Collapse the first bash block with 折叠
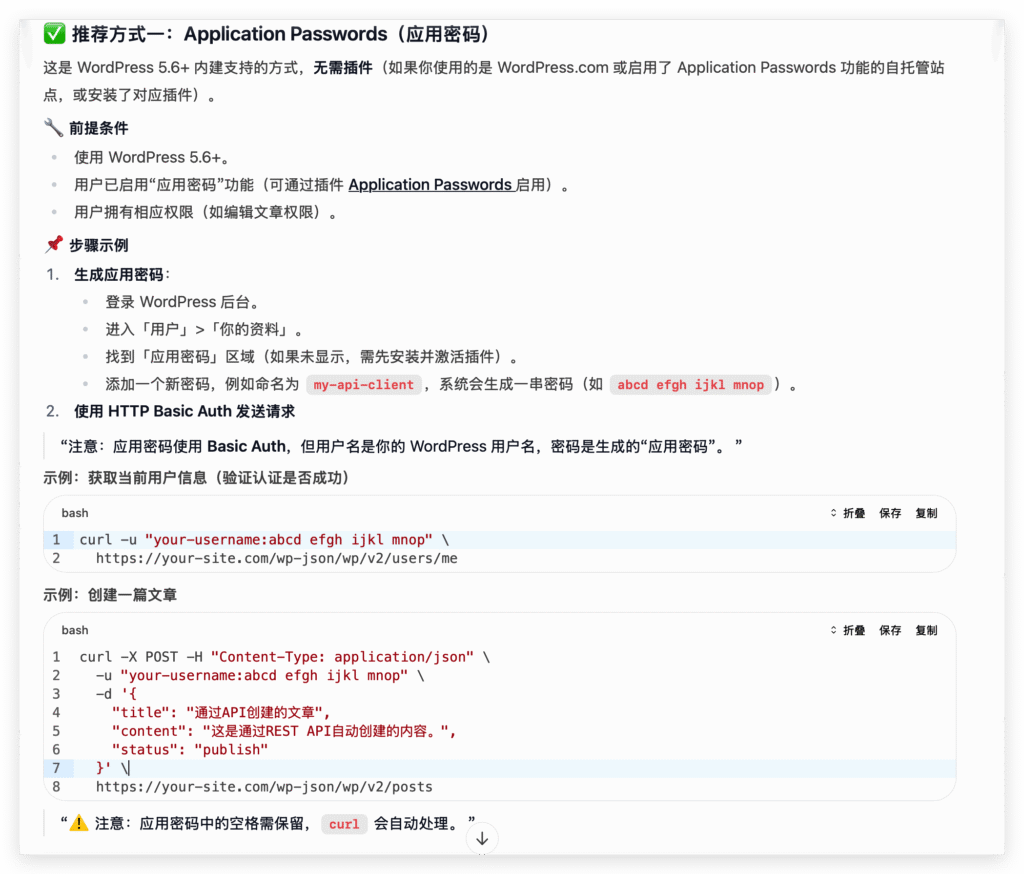This screenshot has height=874, width=1024. (x=848, y=513)
